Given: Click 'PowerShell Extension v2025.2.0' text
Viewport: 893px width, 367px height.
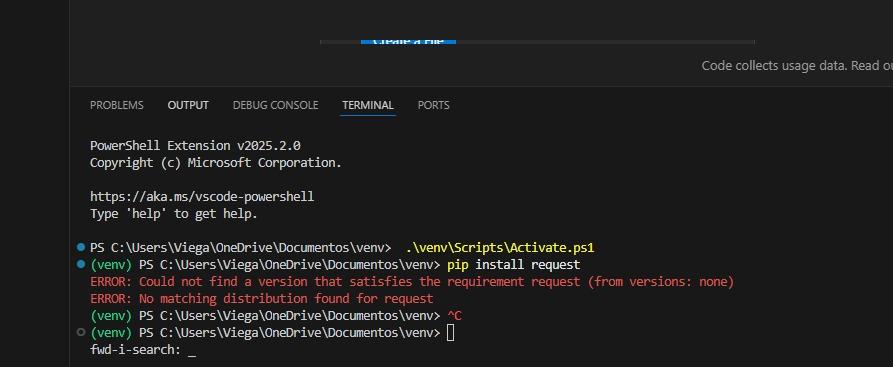Looking at the screenshot, I should pos(195,146).
